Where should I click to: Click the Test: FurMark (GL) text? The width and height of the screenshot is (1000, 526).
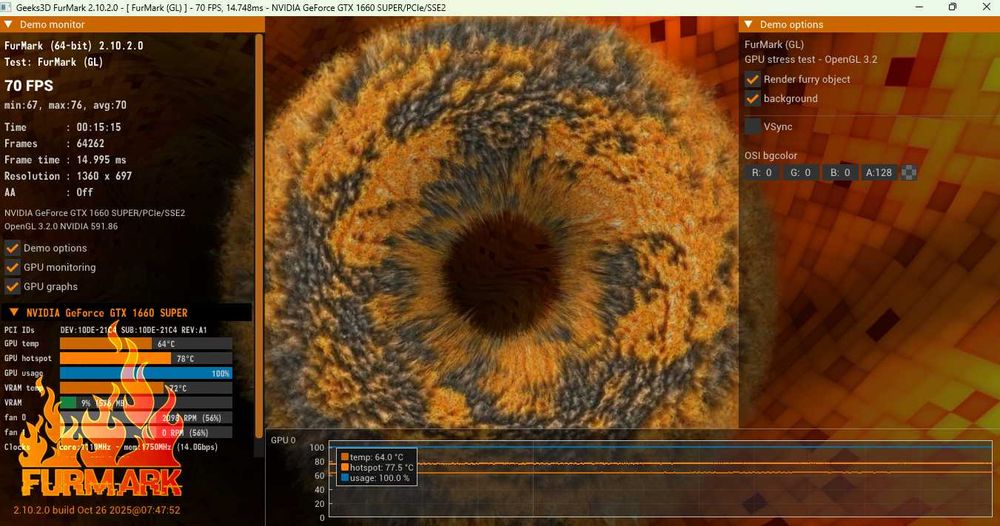(x=54, y=62)
